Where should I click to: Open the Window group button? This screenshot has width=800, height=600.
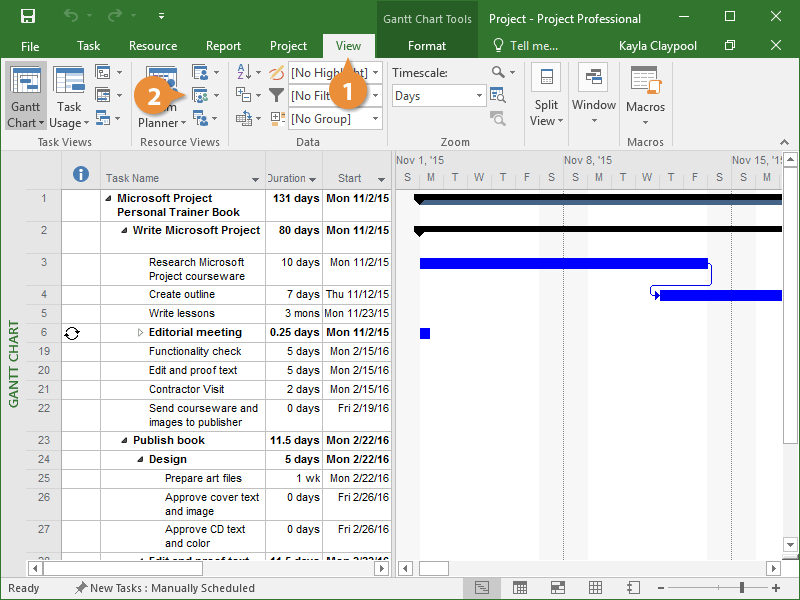(x=593, y=96)
